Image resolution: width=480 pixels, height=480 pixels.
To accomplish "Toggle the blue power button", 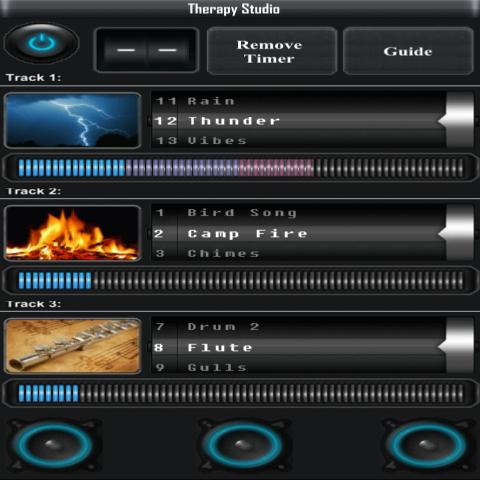I will coord(41,43).
